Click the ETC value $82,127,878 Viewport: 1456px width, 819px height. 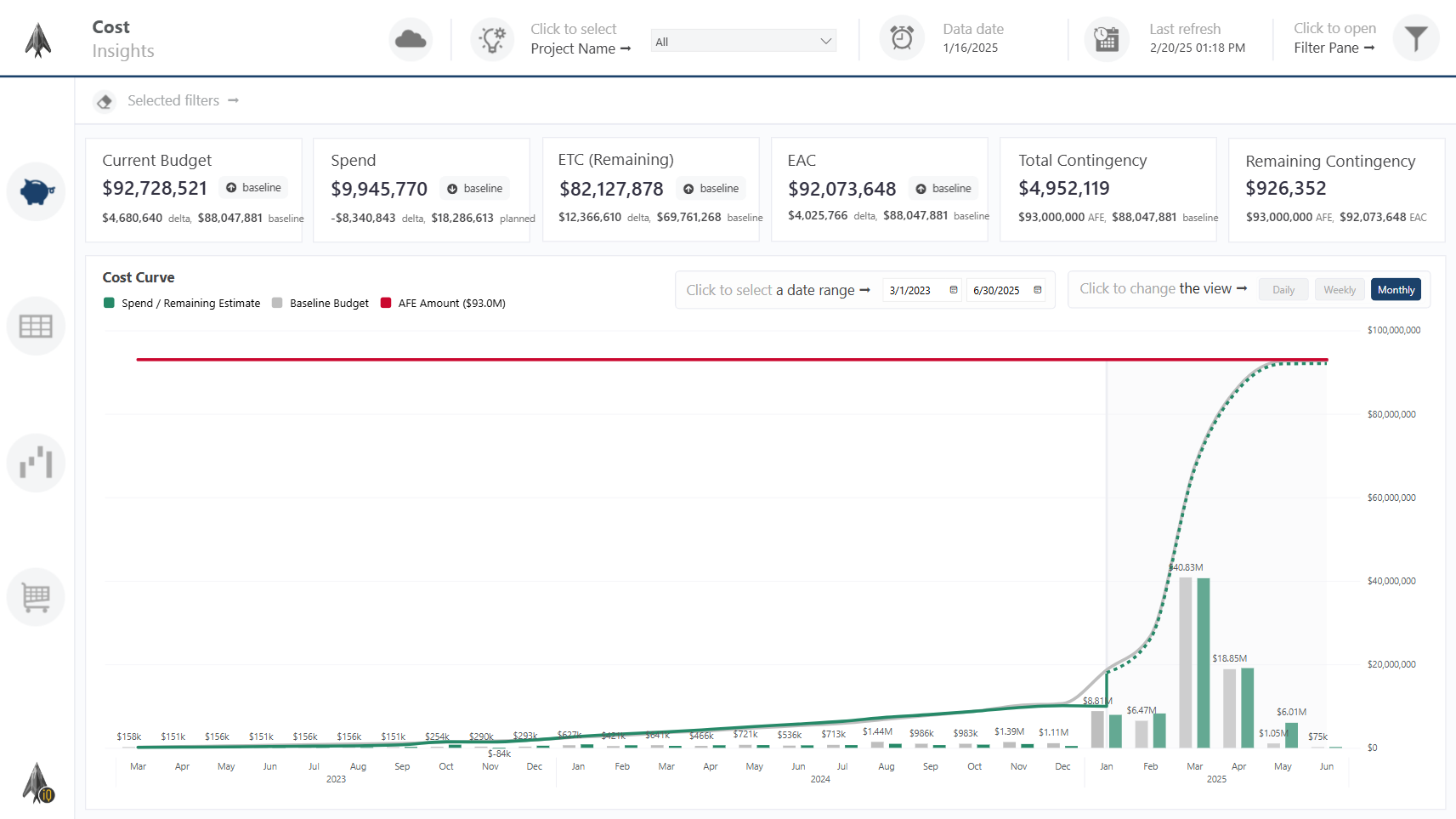[611, 189]
